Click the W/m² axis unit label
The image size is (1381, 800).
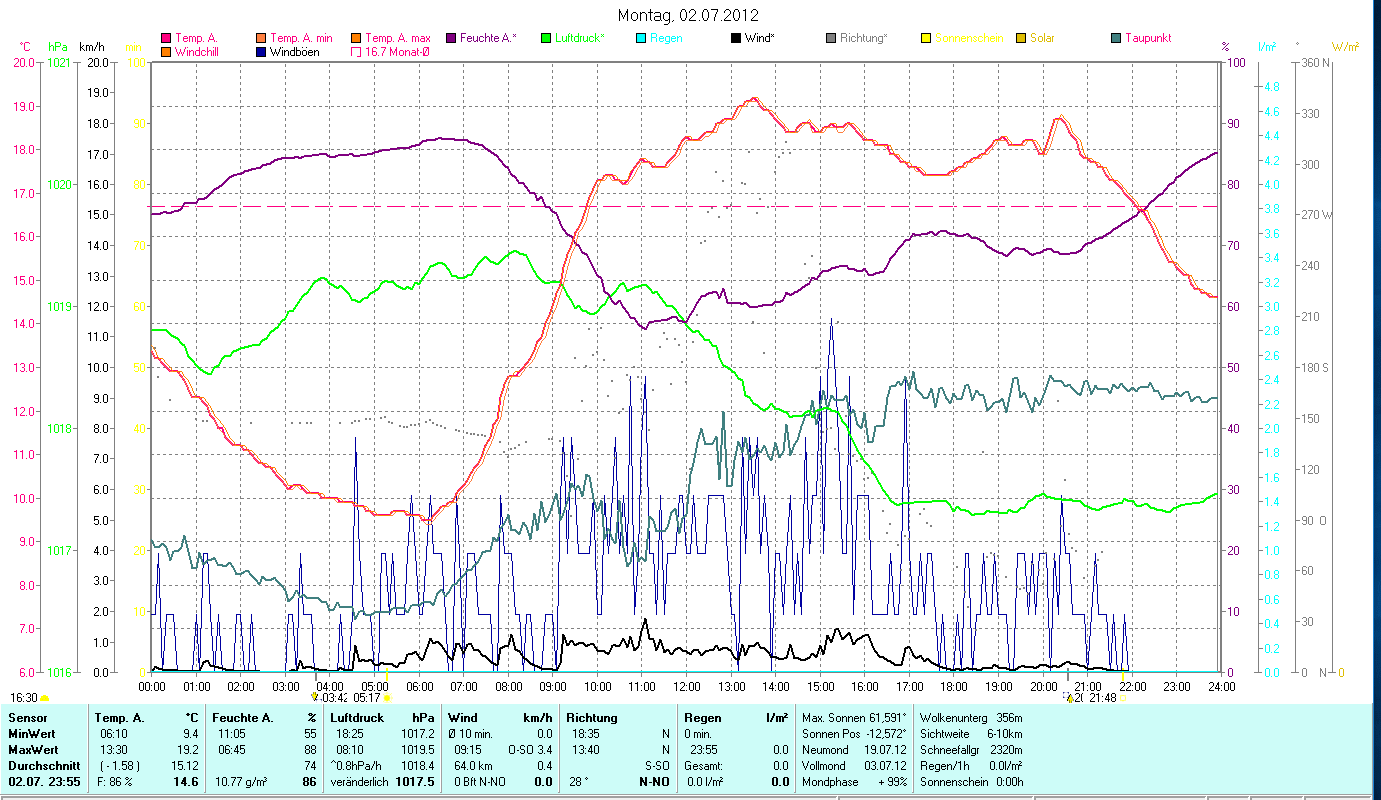(x=1345, y=47)
